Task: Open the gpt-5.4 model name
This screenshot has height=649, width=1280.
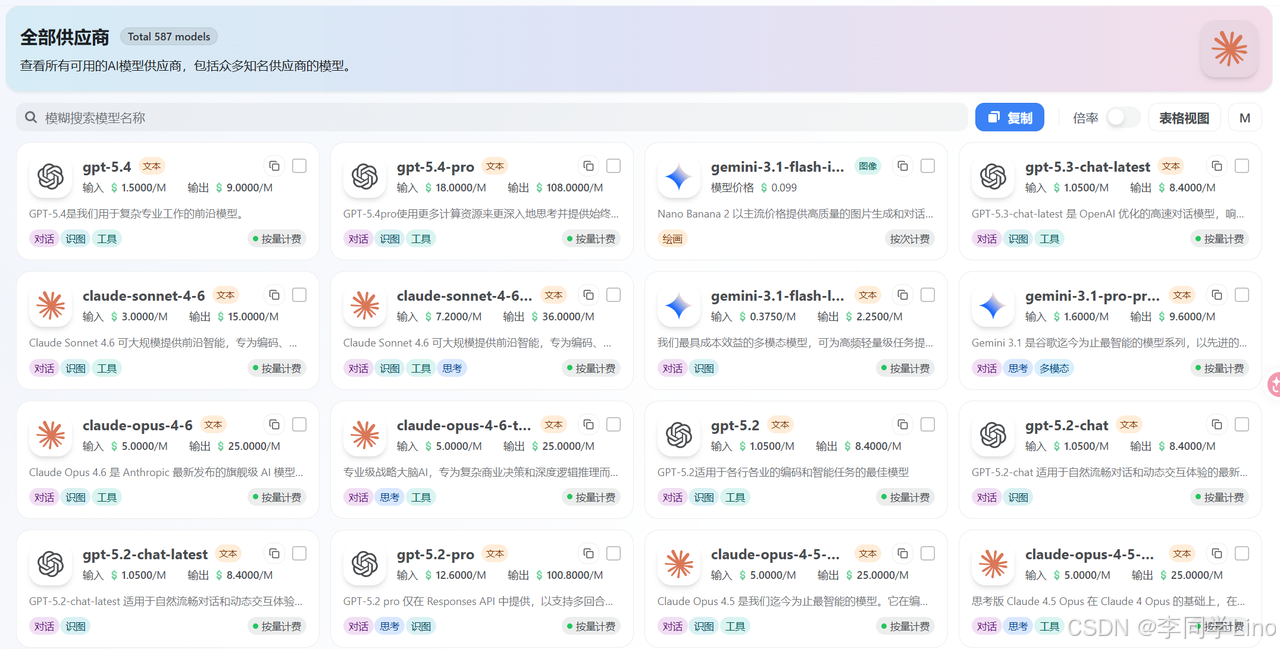Action: pos(107,167)
